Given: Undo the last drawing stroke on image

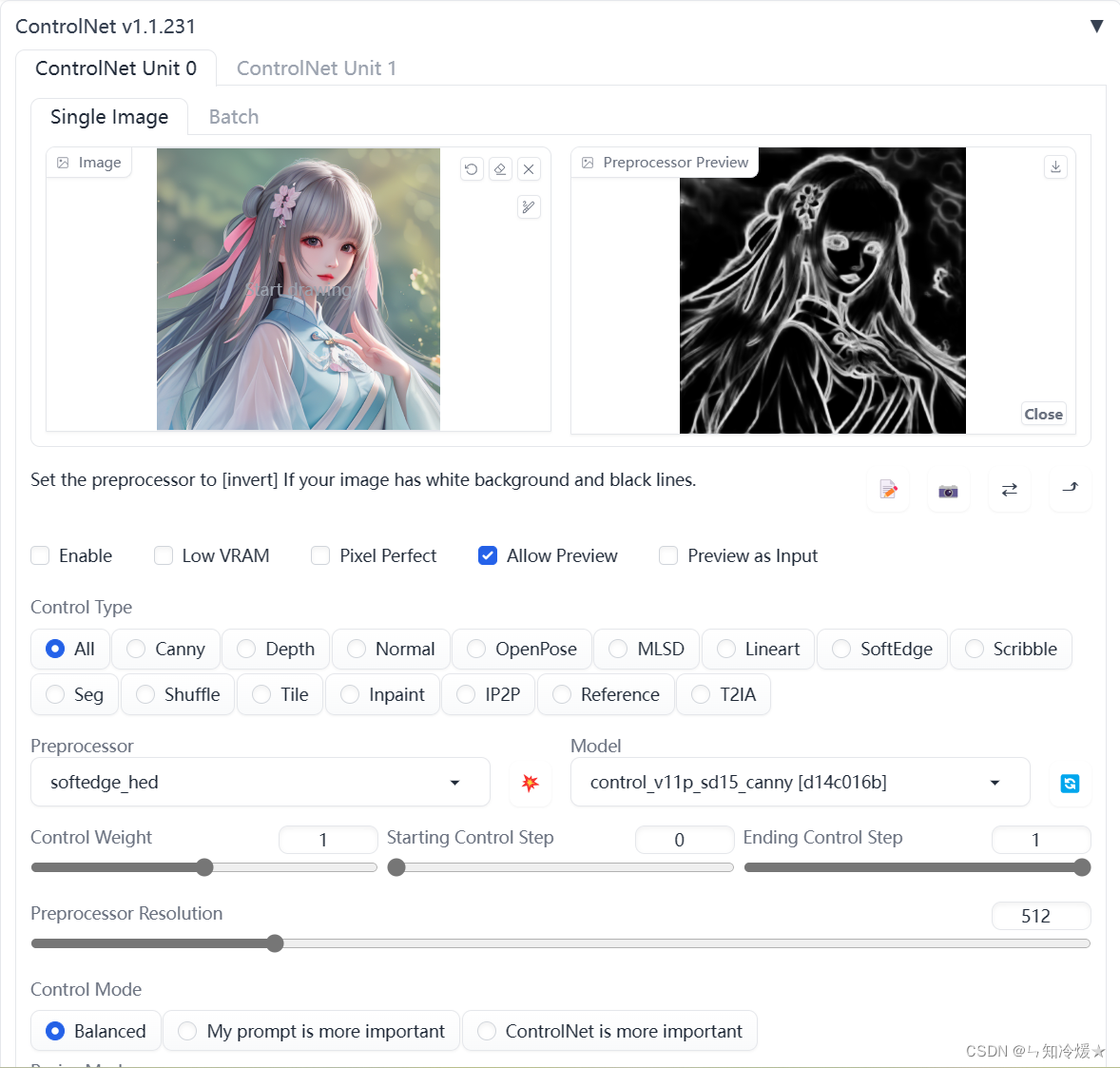Looking at the screenshot, I should coord(472,169).
